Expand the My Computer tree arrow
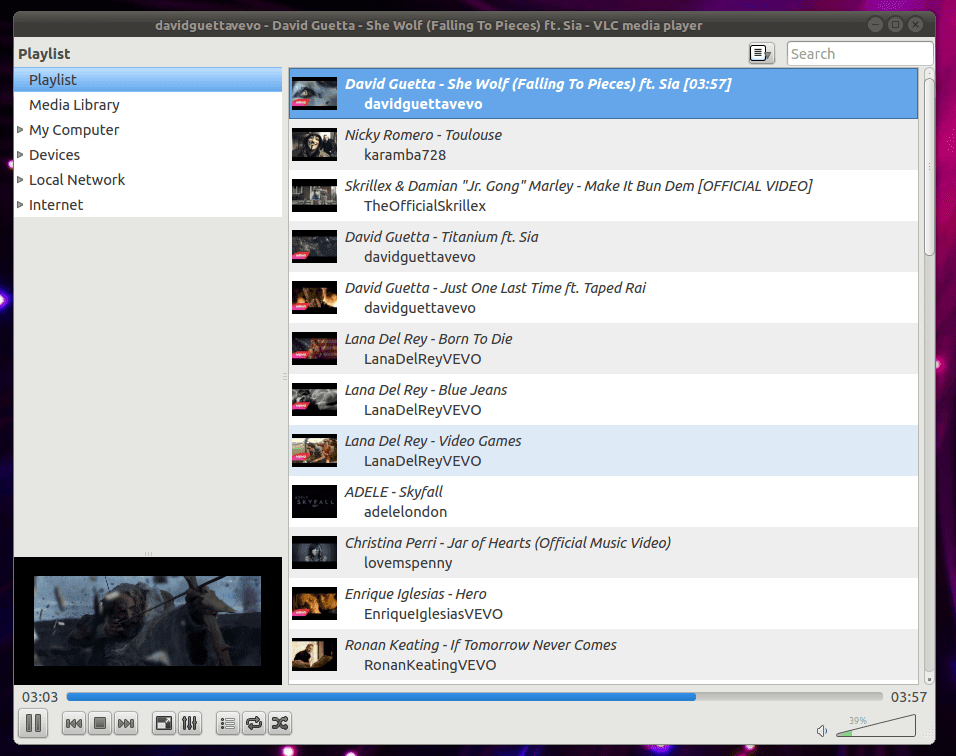The height and width of the screenshot is (756, 956). (x=20, y=130)
